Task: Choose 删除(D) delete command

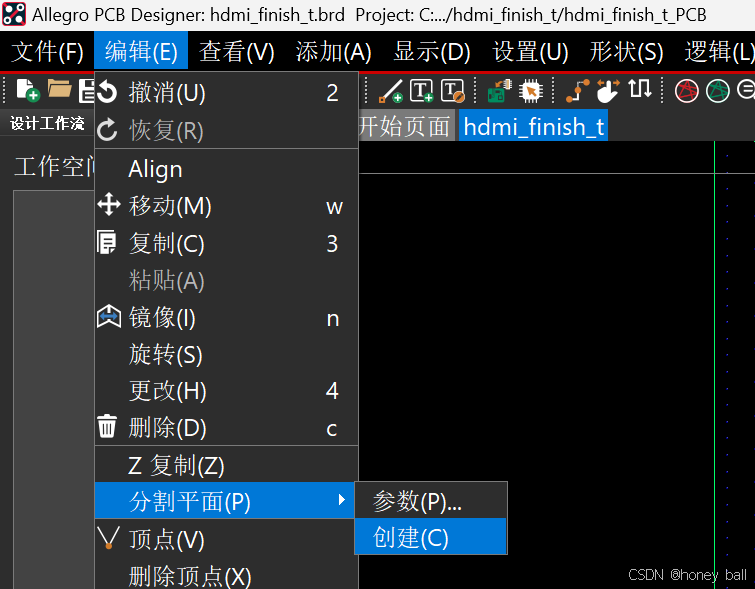Action: [x=226, y=428]
